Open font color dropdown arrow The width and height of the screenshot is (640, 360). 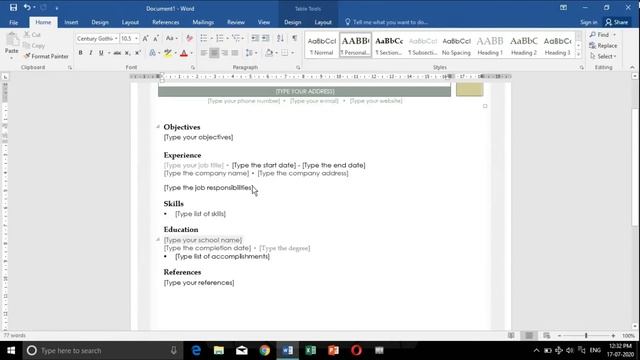(x=191, y=53)
